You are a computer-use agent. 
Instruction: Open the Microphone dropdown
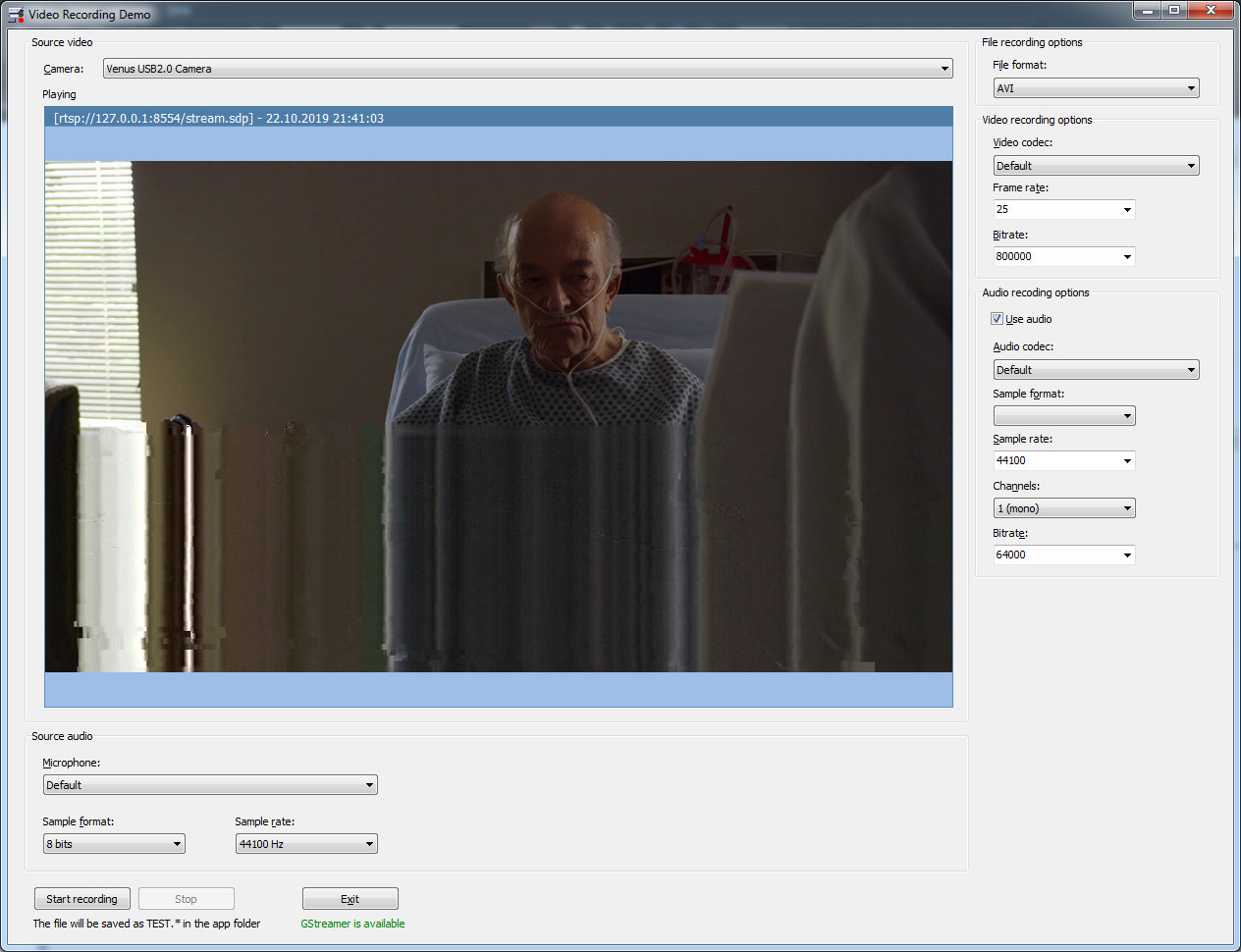[x=369, y=785]
